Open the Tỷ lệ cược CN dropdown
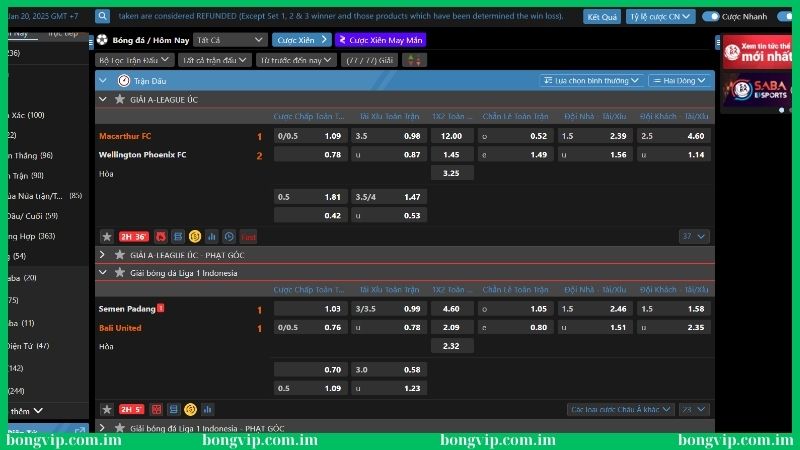800x450 pixels. [660, 17]
